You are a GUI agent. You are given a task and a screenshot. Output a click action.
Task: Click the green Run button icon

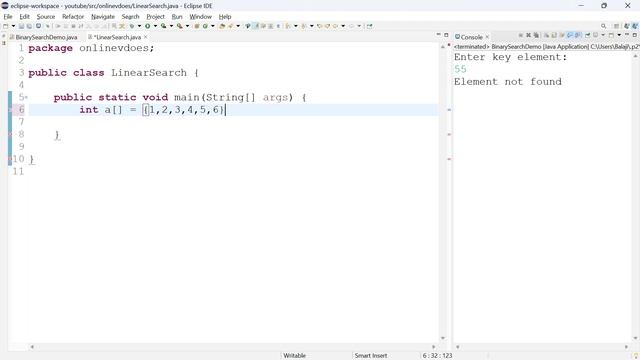pyautogui.click(x=148, y=26)
